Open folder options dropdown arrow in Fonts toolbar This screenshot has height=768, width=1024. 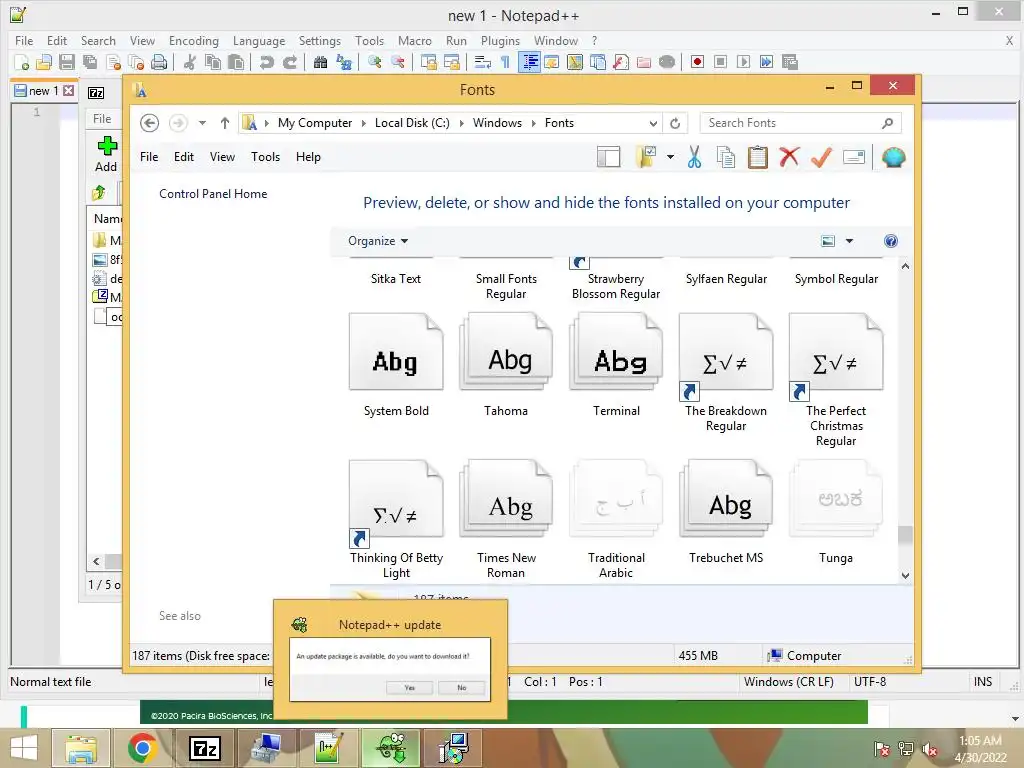[670, 157]
